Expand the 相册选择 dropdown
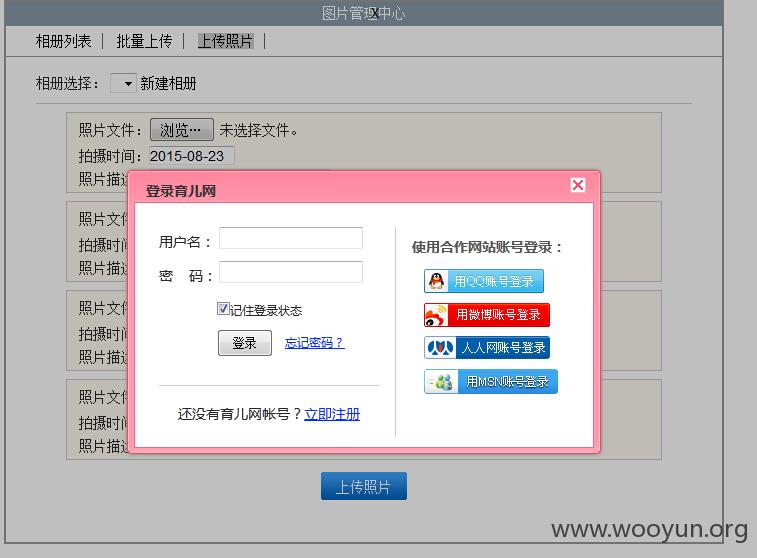Viewport: 757px width, 558px height. point(123,84)
